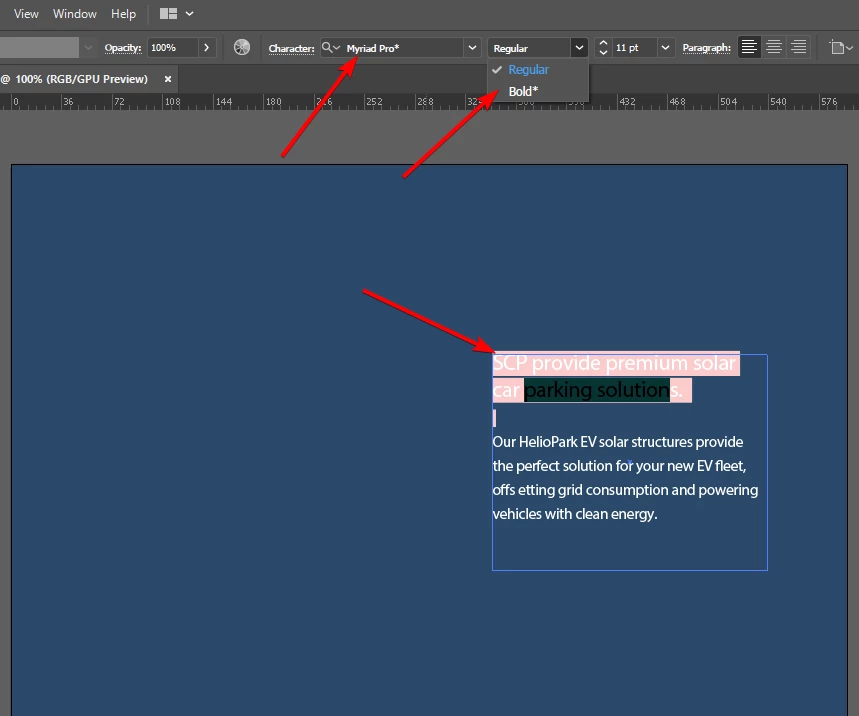The width and height of the screenshot is (859, 716).
Task: Open the Window menu
Action: click(75, 14)
